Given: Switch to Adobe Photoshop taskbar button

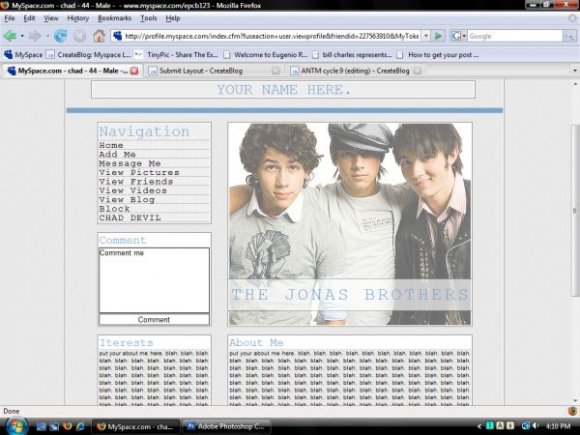Looking at the screenshot, I should (226, 426).
